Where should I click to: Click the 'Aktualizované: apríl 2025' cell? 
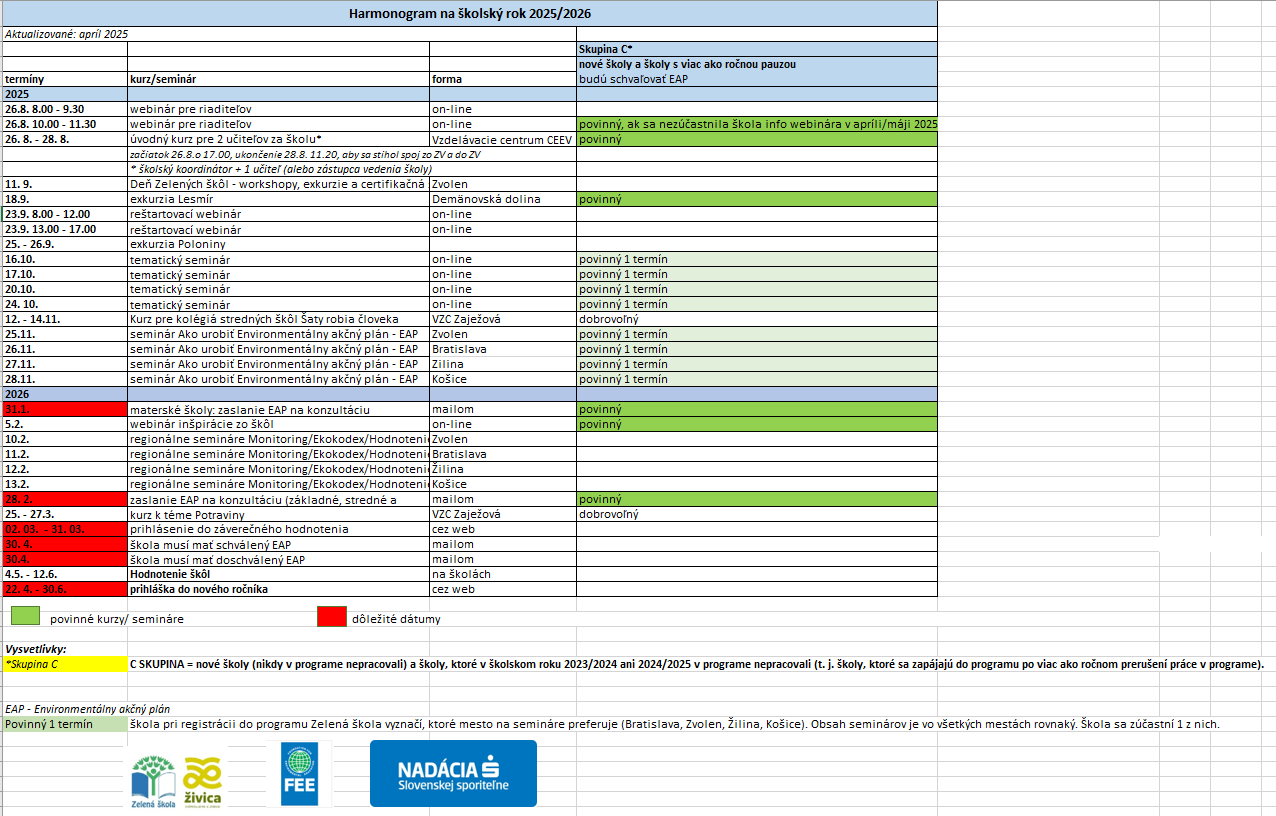66,34
